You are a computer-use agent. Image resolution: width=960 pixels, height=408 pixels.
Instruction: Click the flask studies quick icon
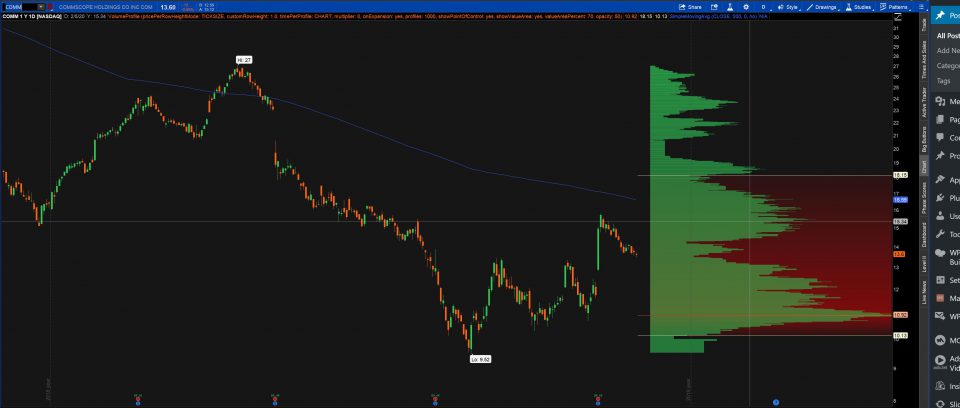click(730, 7)
